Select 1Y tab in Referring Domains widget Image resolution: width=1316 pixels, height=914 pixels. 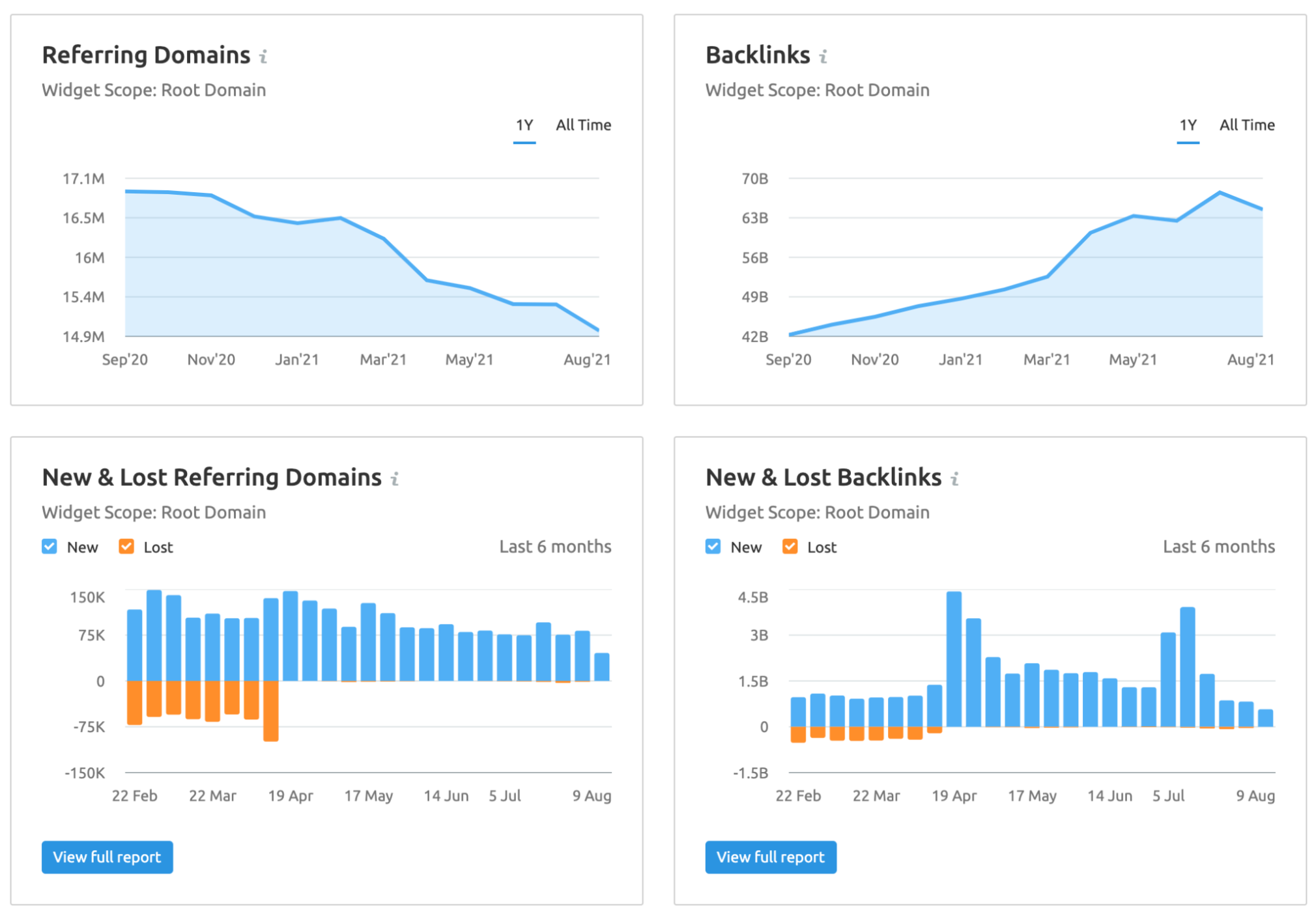point(524,125)
